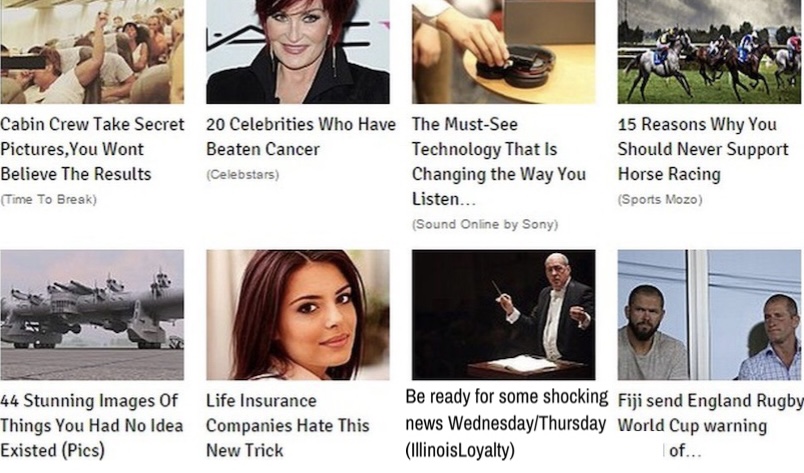Open the airplane cabin crew thumbnail
804x473 pixels.
pos(92,51)
